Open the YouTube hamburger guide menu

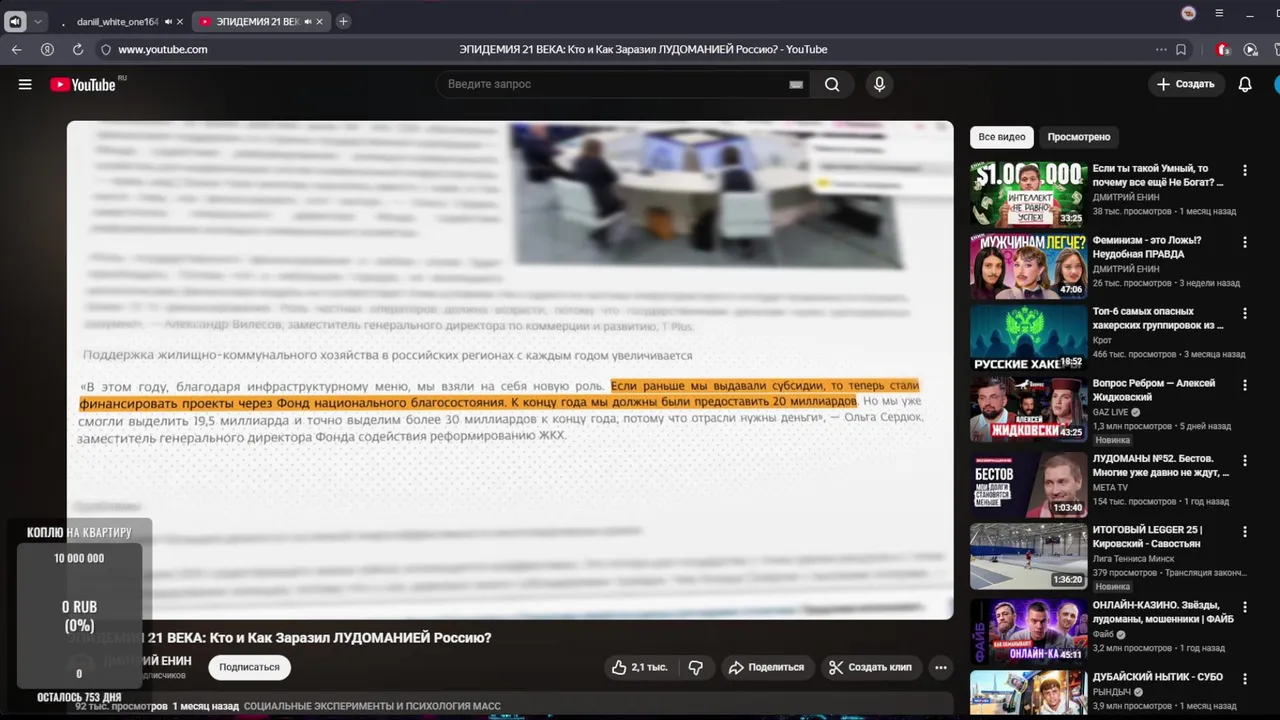25,85
